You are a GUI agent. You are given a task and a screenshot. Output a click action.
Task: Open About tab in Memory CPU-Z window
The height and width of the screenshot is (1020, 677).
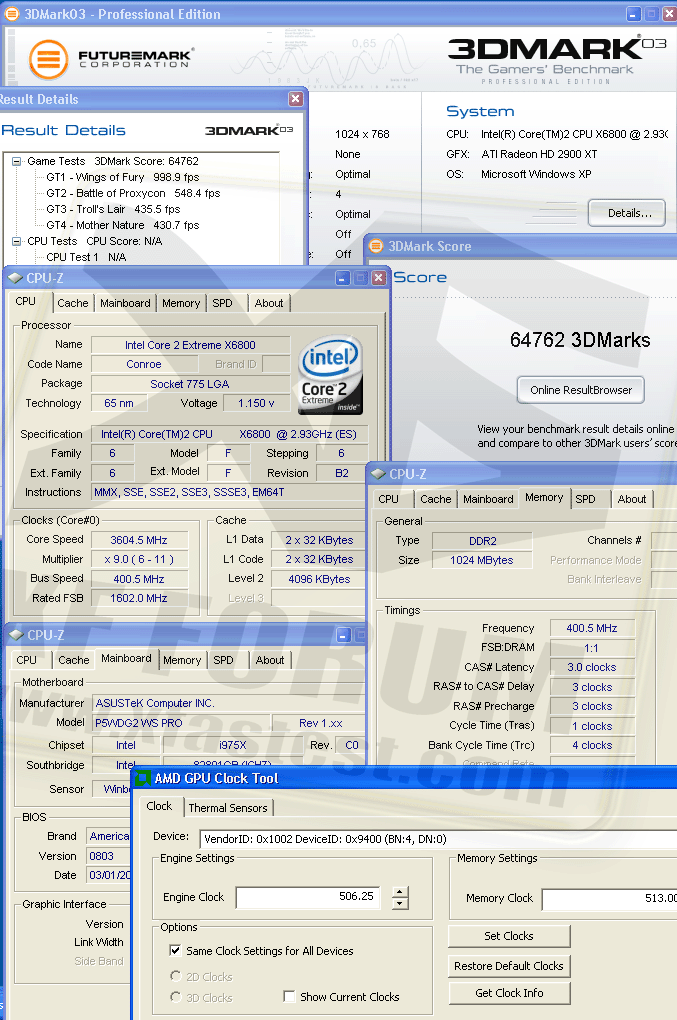coord(631,499)
